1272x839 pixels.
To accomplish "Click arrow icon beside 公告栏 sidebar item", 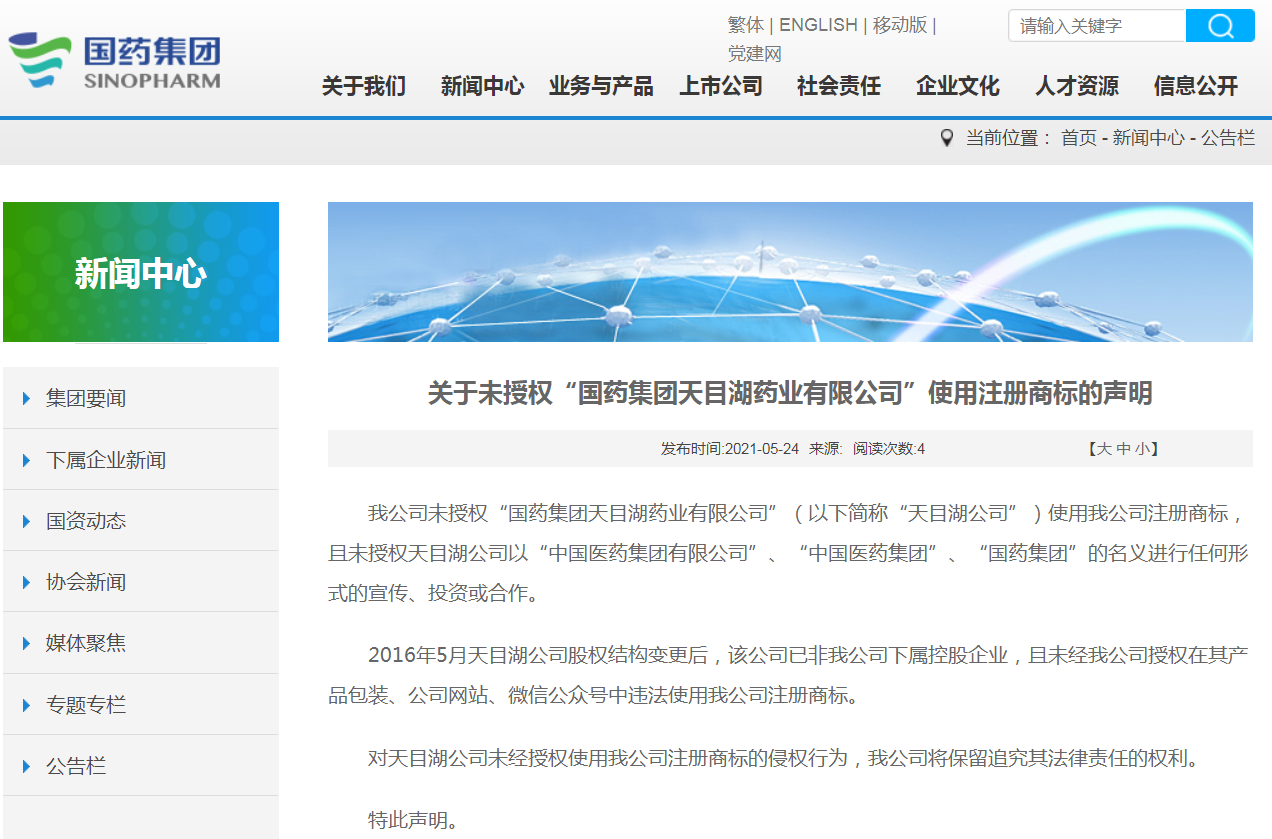I will pyautogui.click(x=27, y=766).
